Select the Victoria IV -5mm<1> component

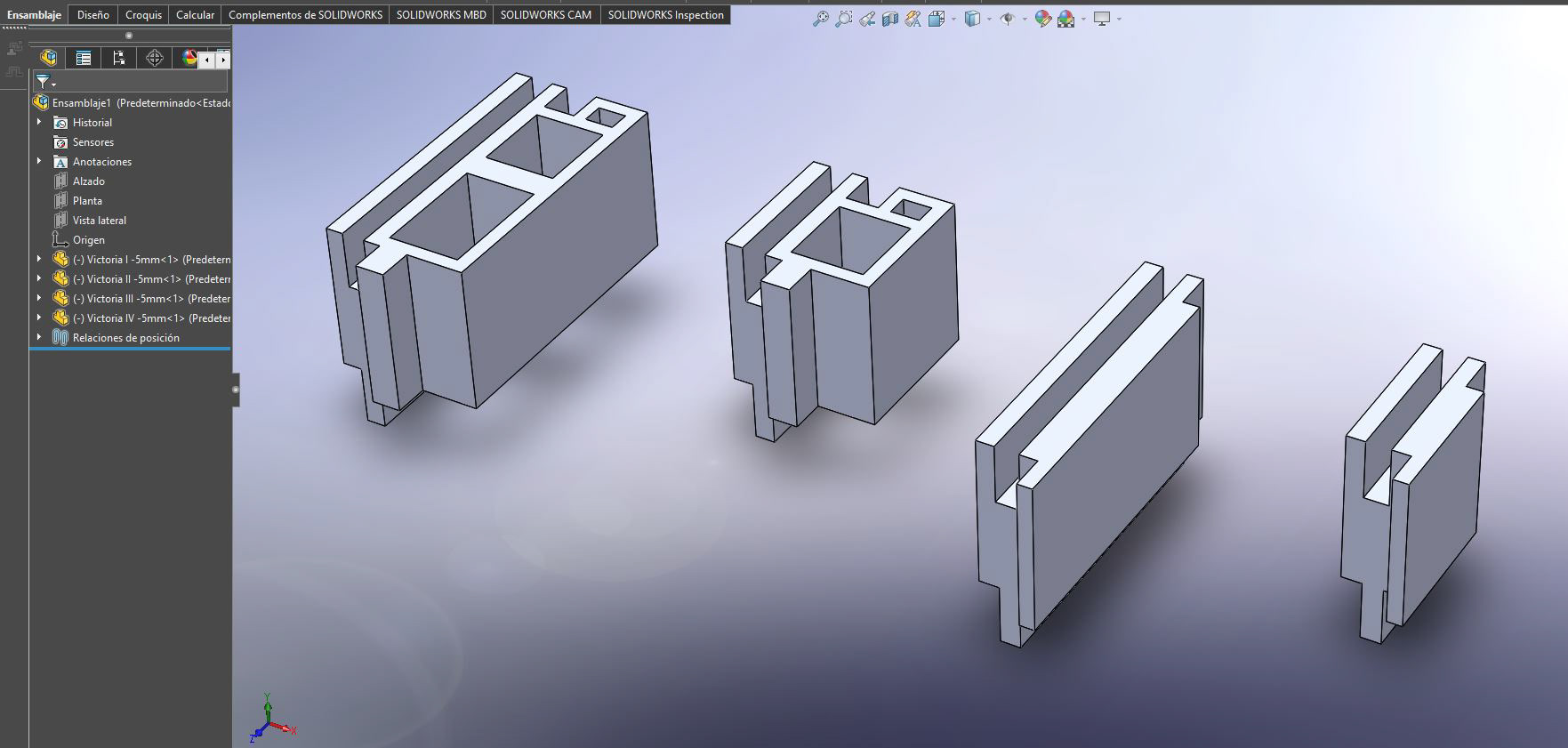point(151,318)
